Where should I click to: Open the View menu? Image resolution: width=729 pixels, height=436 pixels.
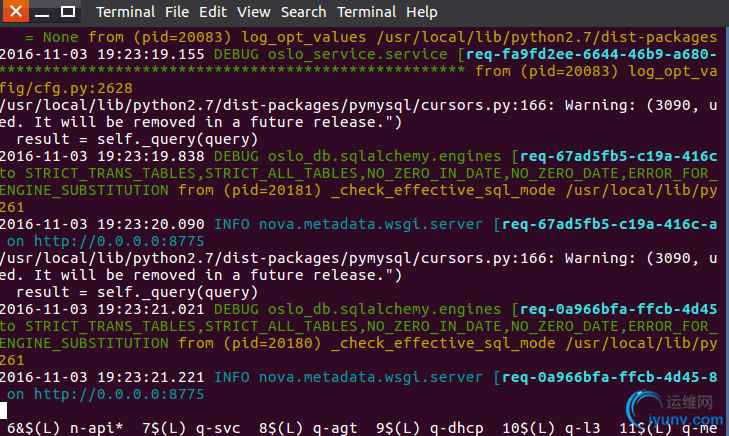point(254,12)
